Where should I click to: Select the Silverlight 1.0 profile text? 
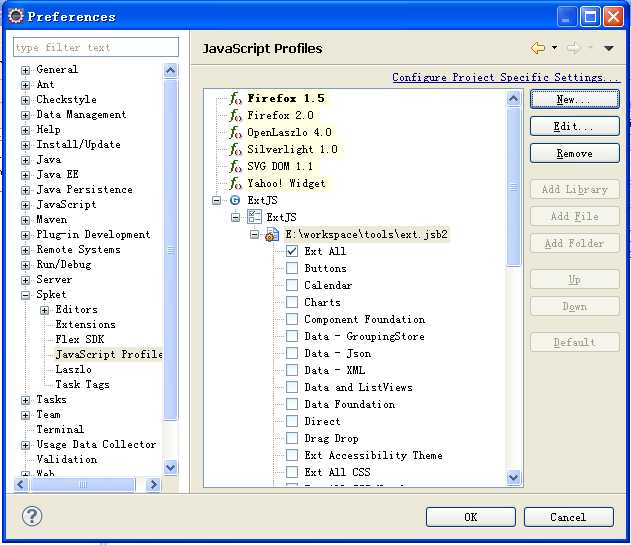click(x=292, y=149)
